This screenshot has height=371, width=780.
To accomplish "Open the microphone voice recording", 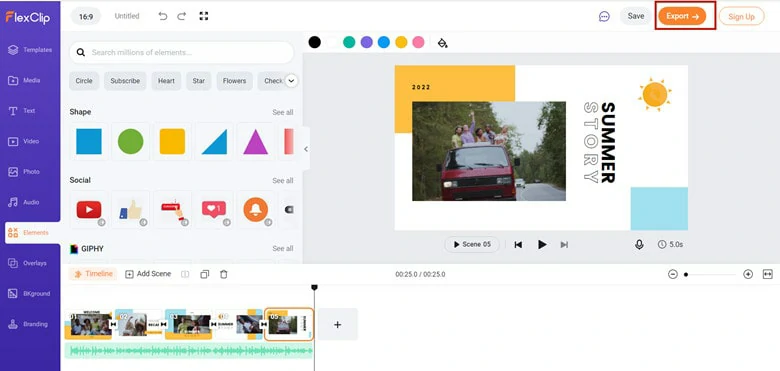I will pos(639,244).
